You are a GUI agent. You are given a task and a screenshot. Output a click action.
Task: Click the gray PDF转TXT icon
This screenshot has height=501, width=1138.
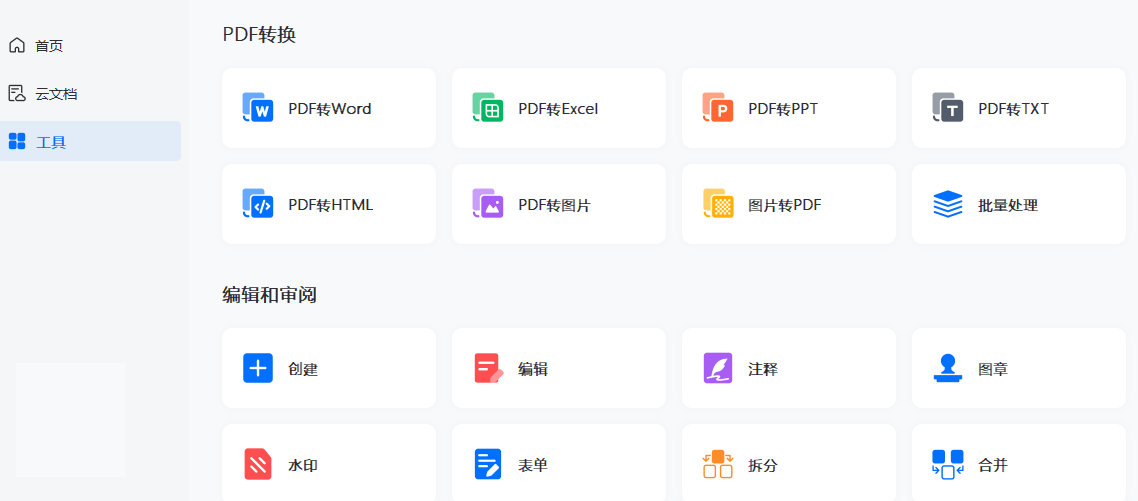[x=948, y=107]
